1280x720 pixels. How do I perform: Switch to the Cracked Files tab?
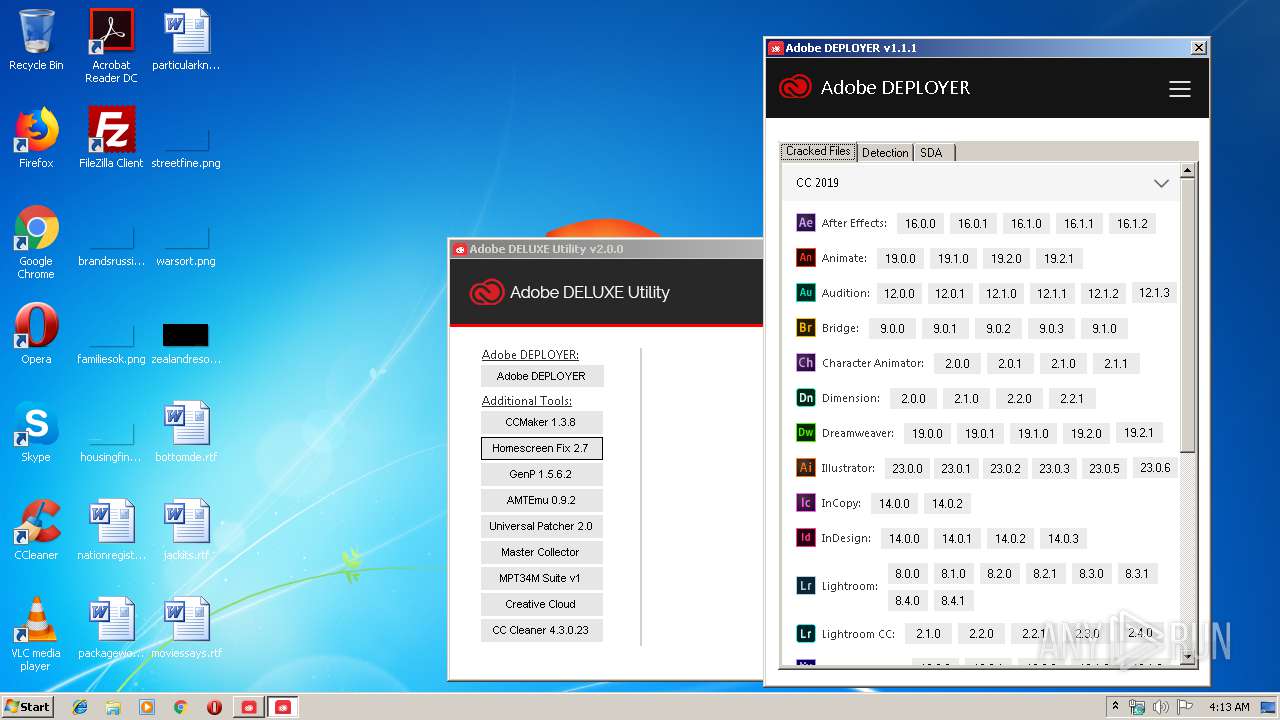tap(818, 152)
